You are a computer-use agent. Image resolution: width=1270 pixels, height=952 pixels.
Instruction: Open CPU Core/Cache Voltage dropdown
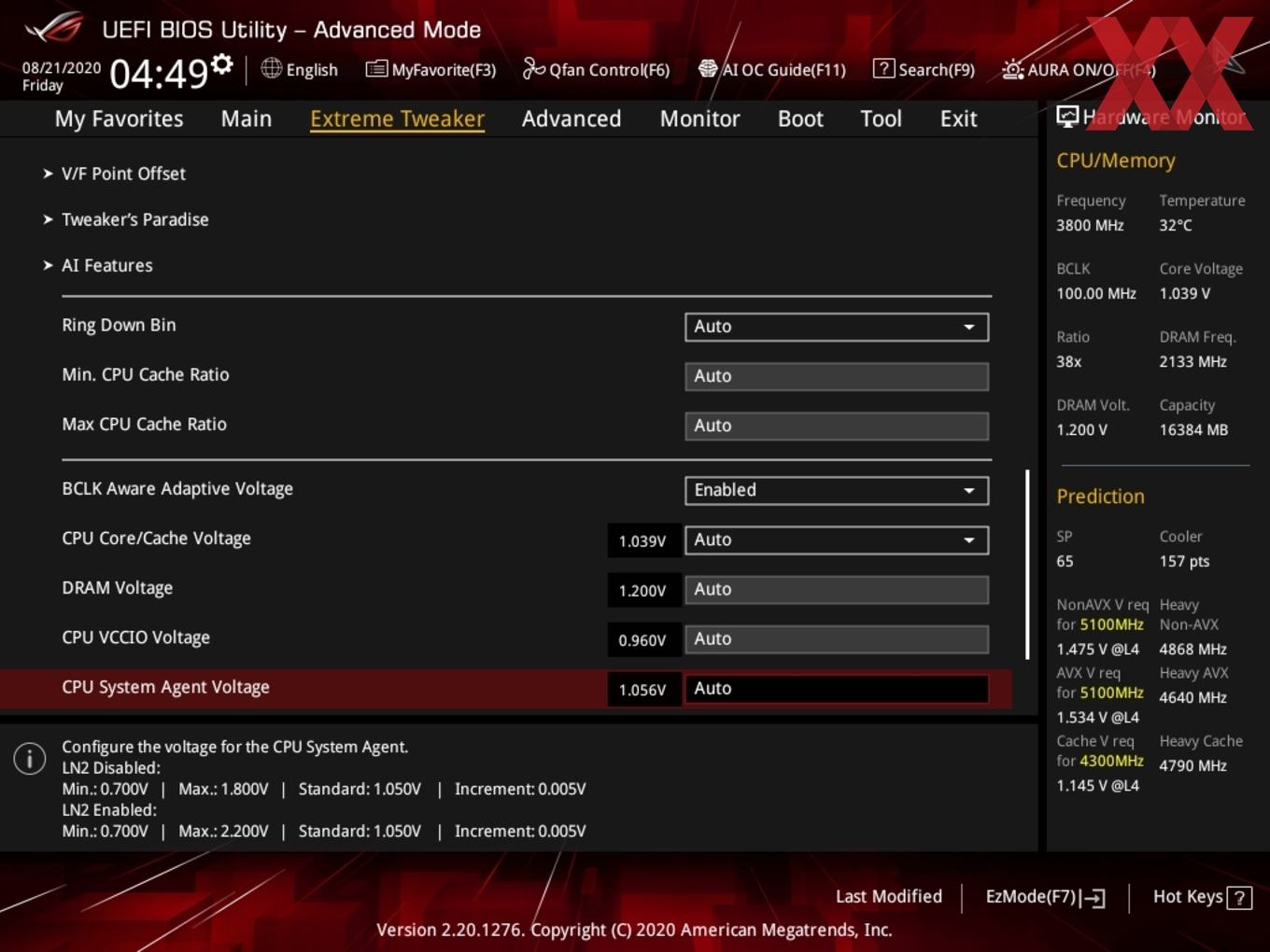pyautogui.click(x=837, y=539)
